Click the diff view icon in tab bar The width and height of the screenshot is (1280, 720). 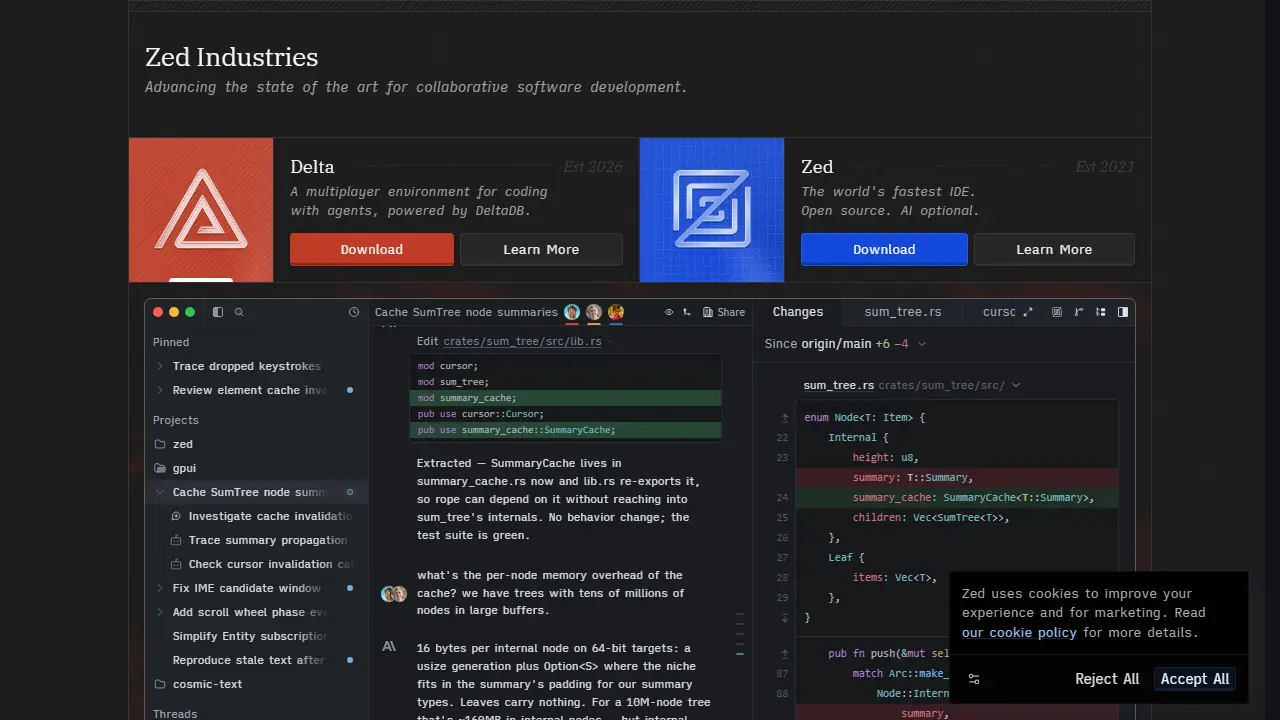[1057, 312]
